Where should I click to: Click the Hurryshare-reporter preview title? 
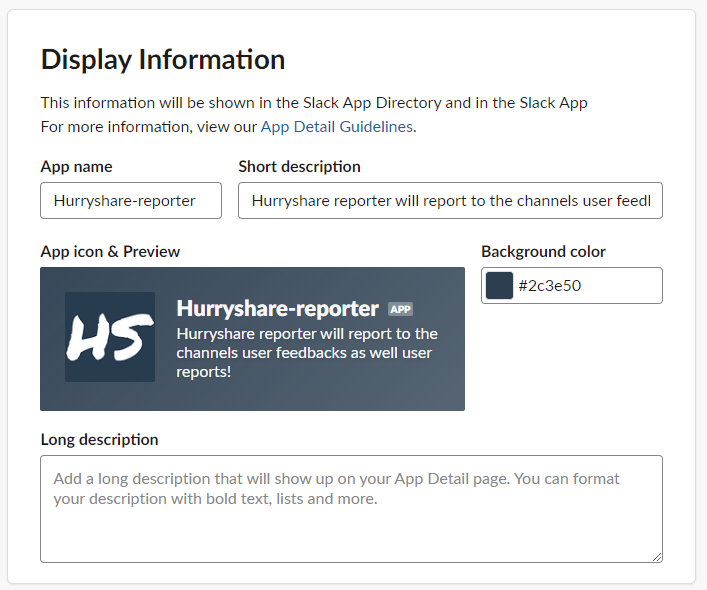click(x=277, y=309)
